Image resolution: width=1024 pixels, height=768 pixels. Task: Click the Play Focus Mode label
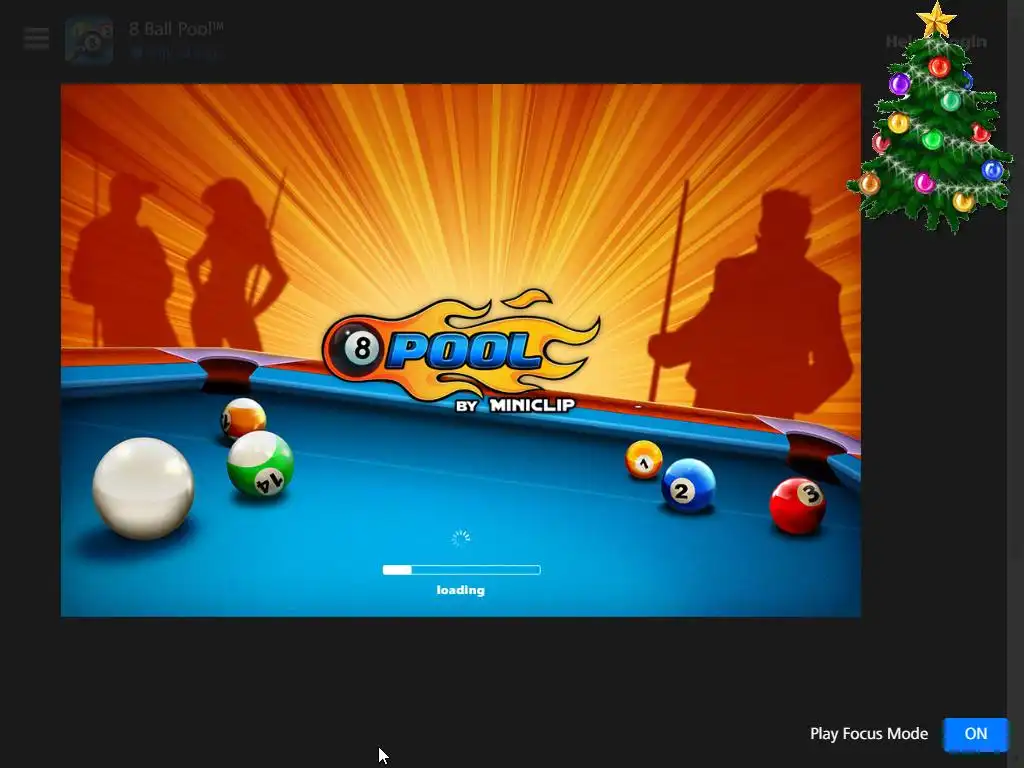click(869, 733)
